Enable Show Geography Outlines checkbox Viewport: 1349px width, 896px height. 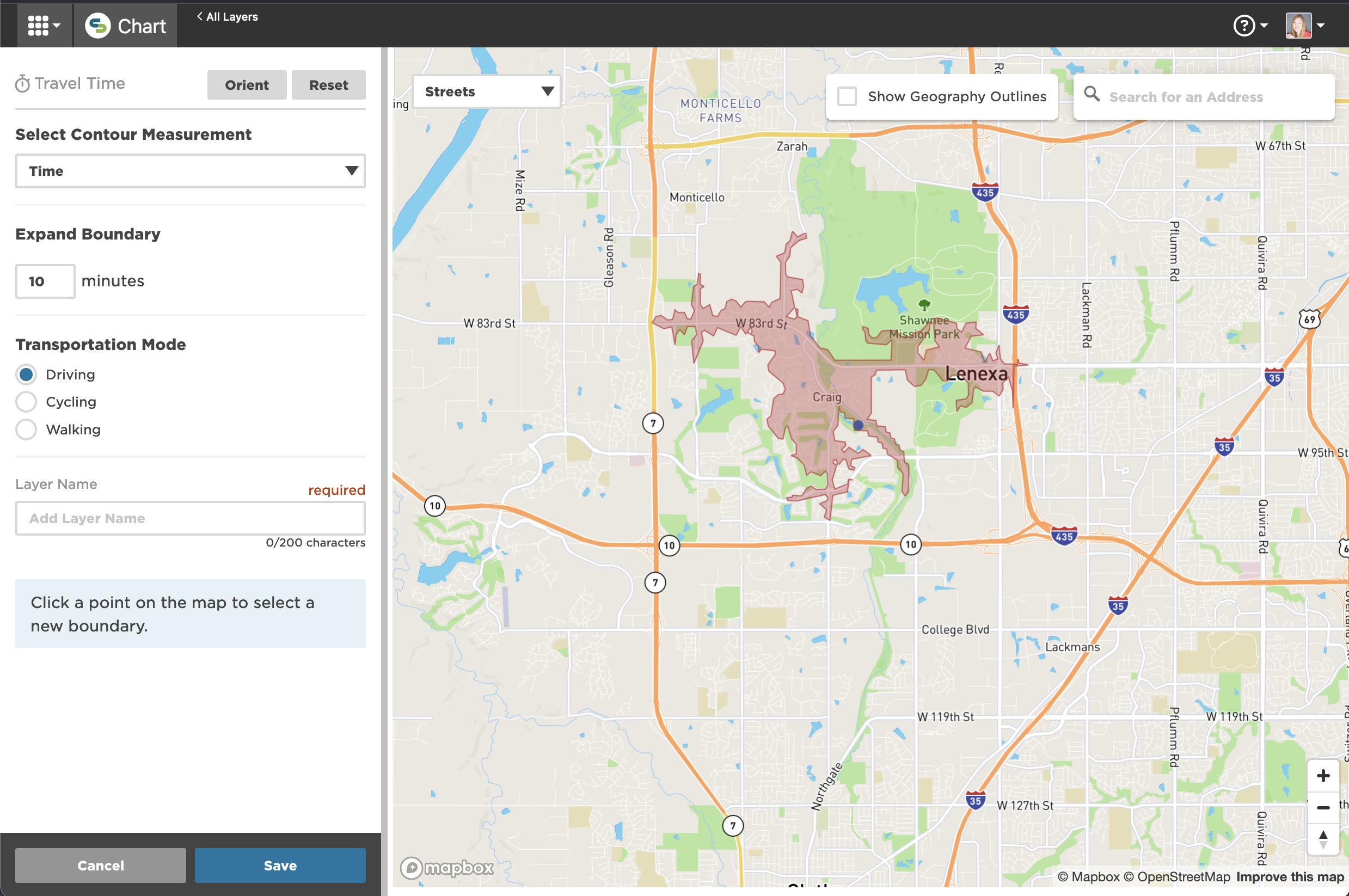coord(847,96)
